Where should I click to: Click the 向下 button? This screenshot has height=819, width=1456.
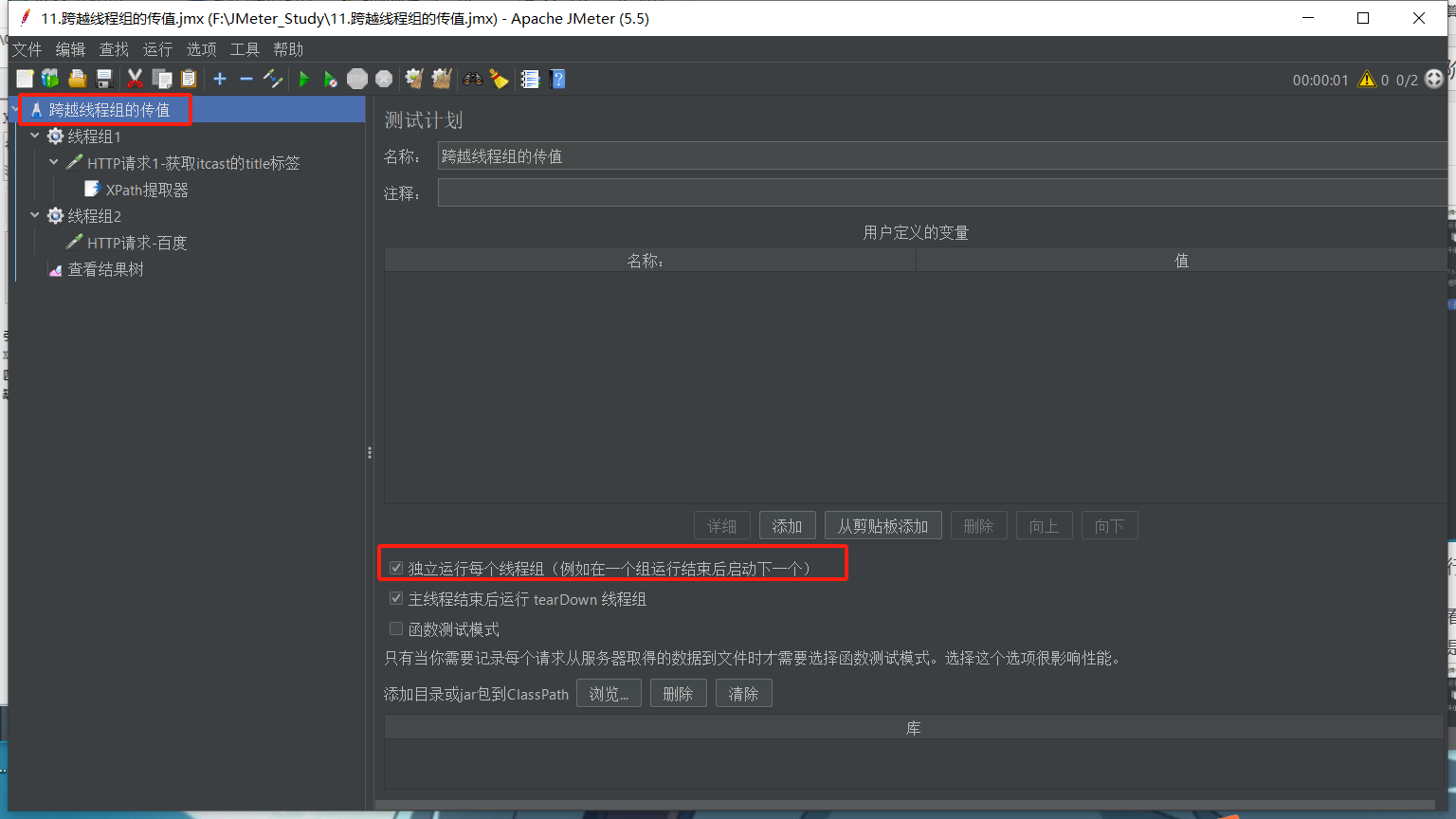(x=1109, y=526)
